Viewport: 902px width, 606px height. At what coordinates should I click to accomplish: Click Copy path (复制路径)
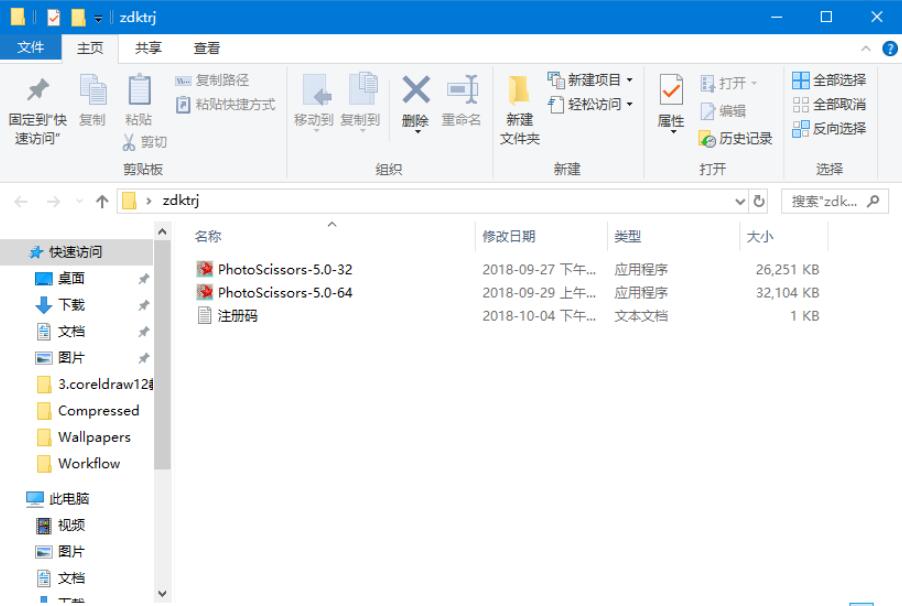(212, 80)
